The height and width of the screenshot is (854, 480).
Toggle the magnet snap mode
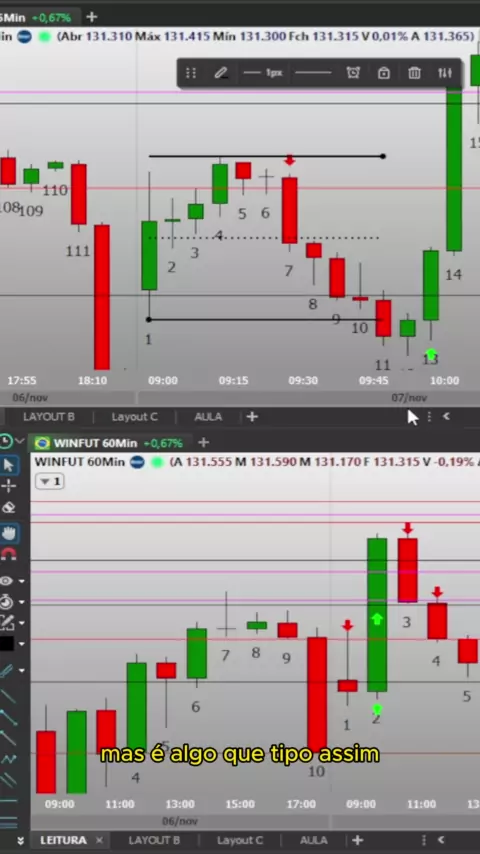[8, 554]
